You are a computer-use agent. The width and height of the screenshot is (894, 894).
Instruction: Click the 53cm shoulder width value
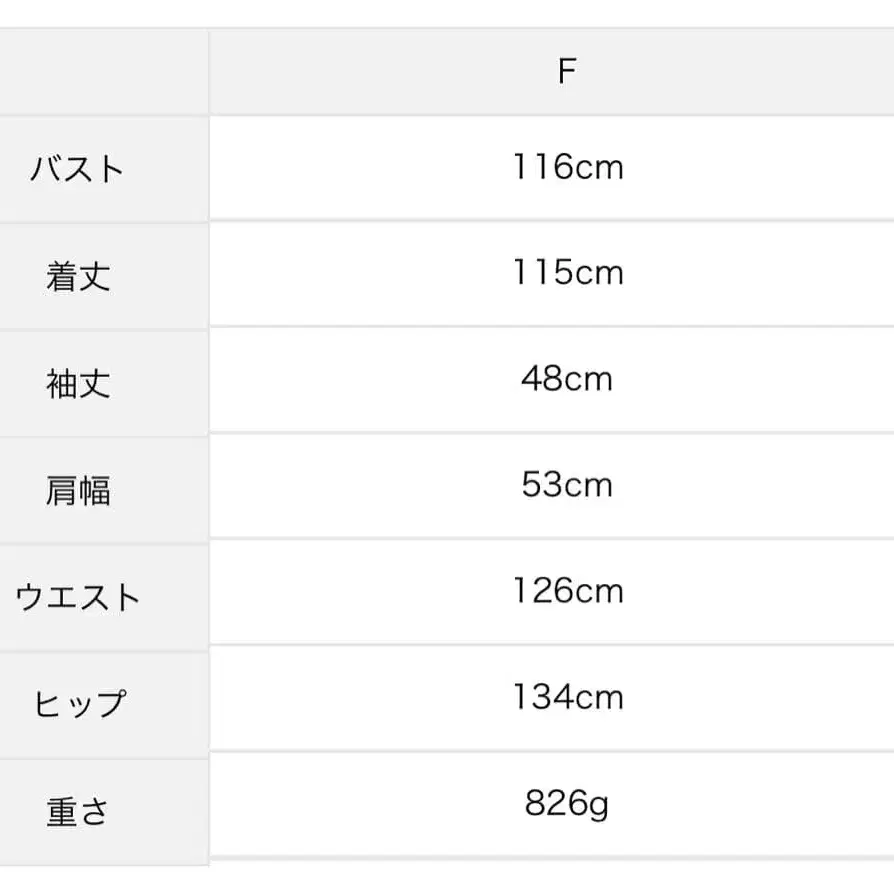pos(567,485)
